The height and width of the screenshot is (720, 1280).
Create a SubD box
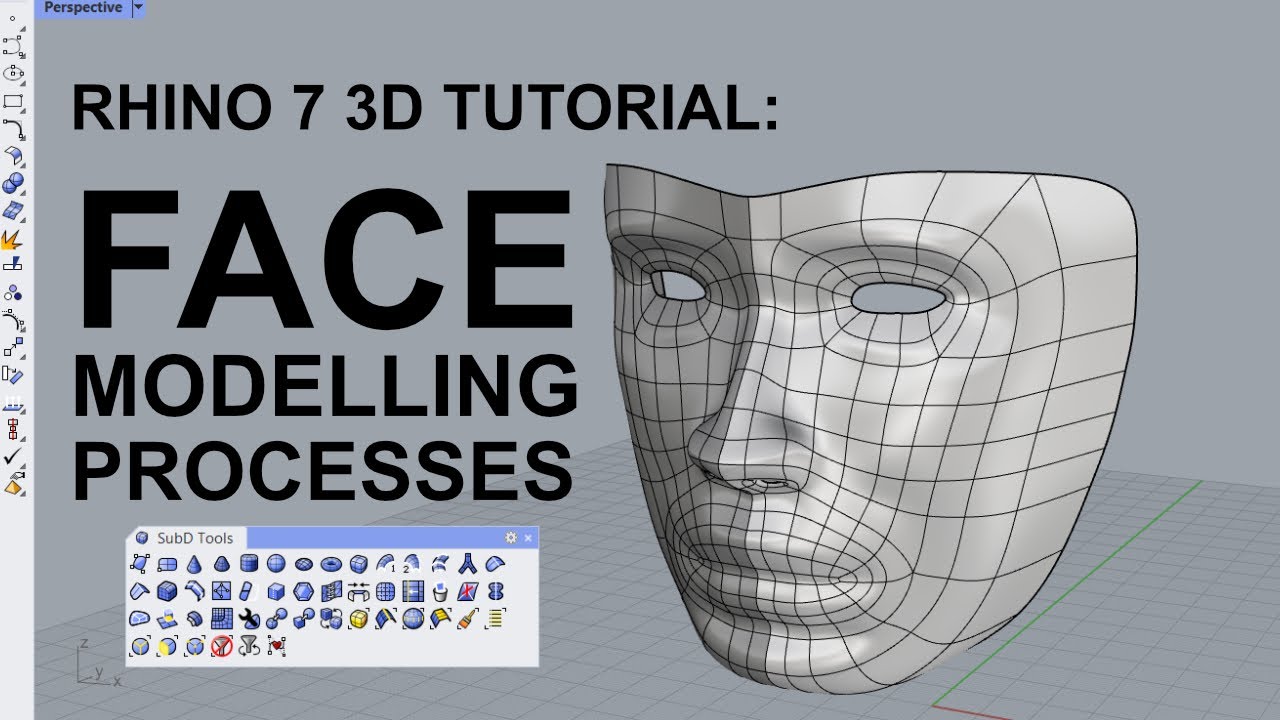[358, 564]
